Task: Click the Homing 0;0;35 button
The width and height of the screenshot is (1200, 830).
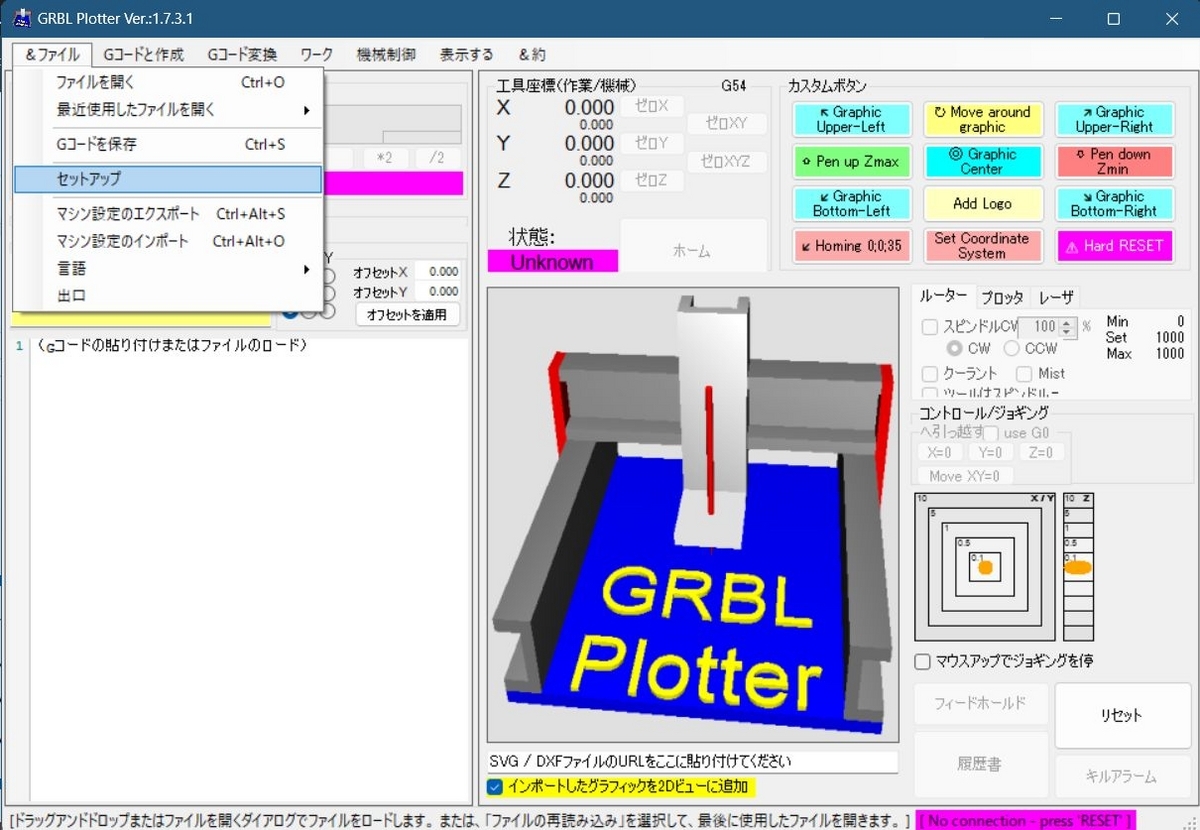Action: point(850,245)
